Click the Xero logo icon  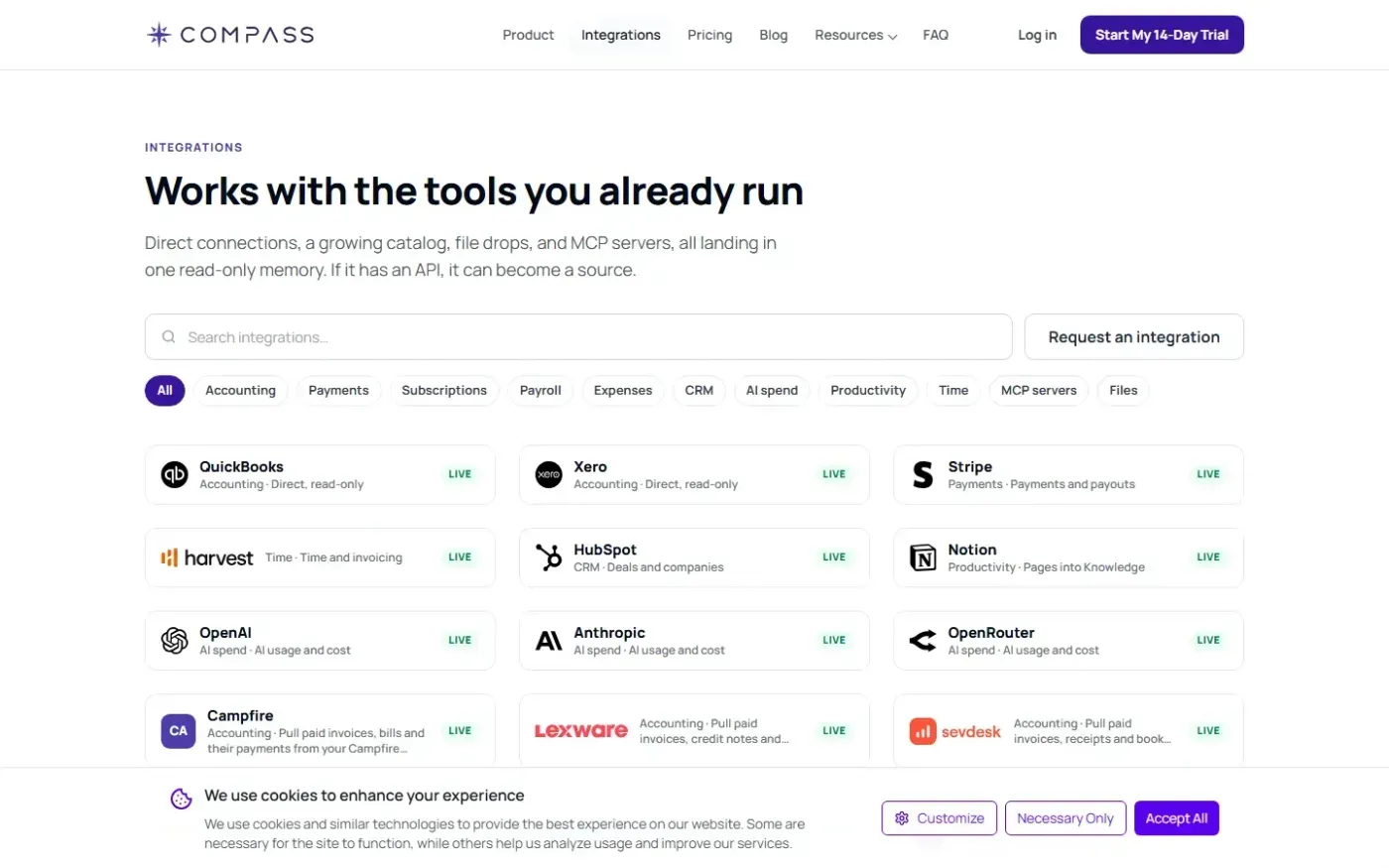click(549, 475)
